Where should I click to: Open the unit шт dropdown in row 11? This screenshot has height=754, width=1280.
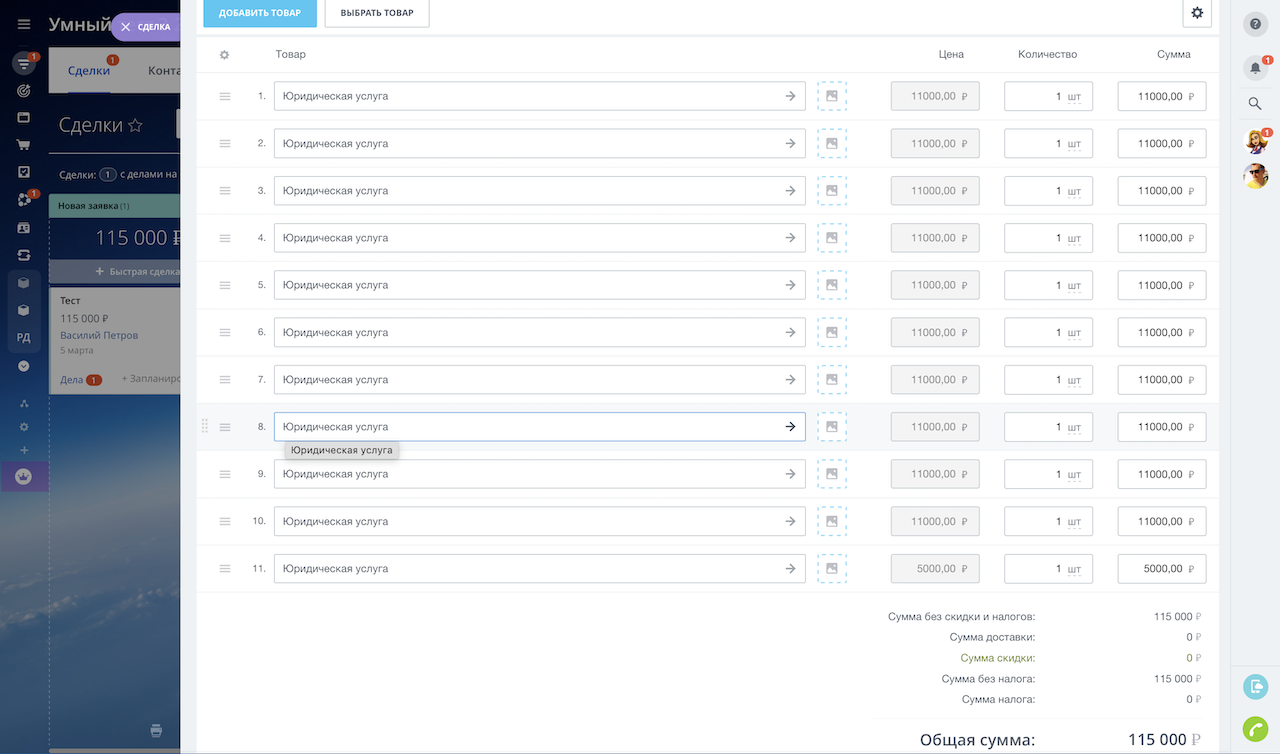(1074, 569)
